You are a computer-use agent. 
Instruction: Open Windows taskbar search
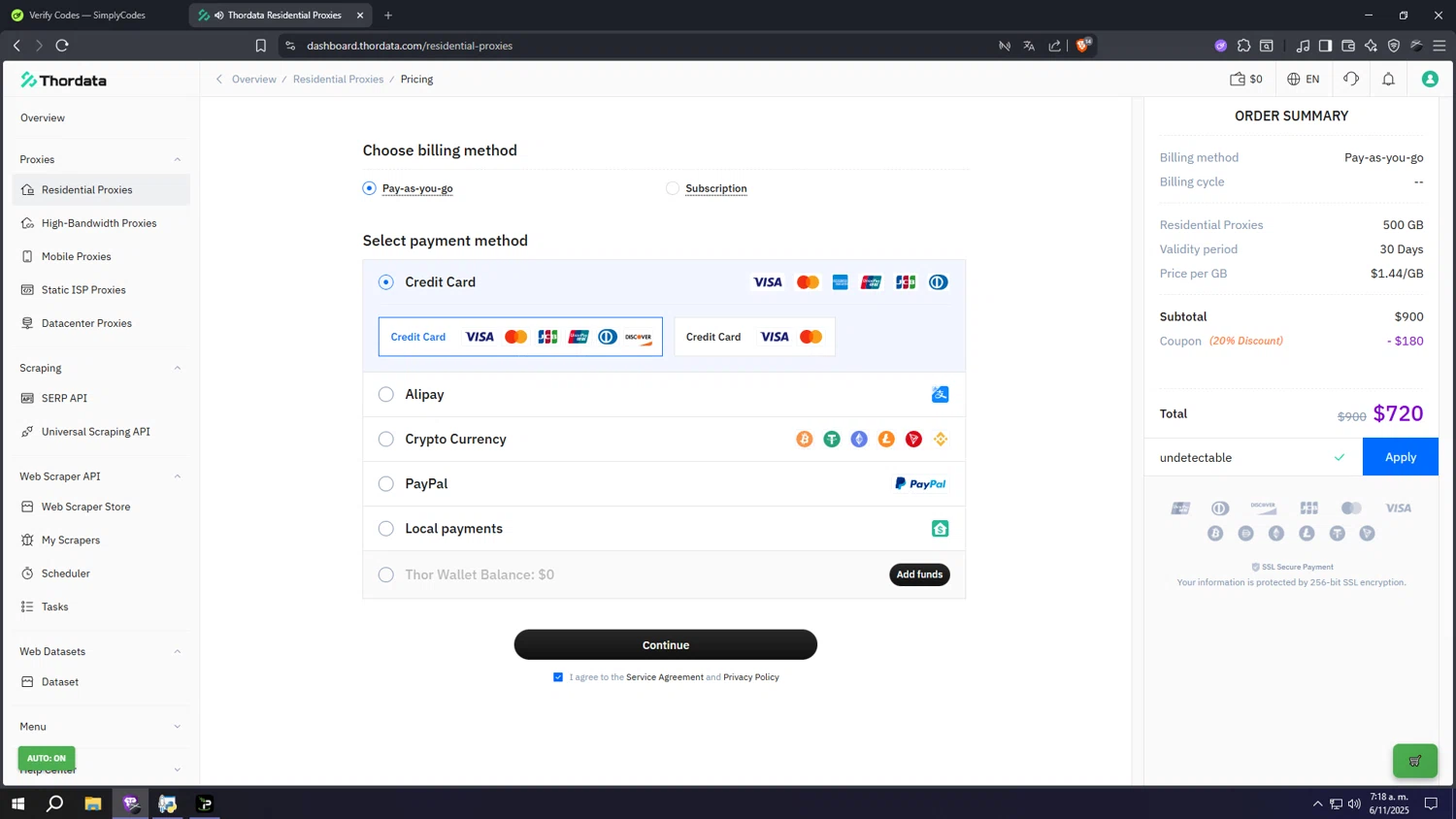click(x=55, y=803)
